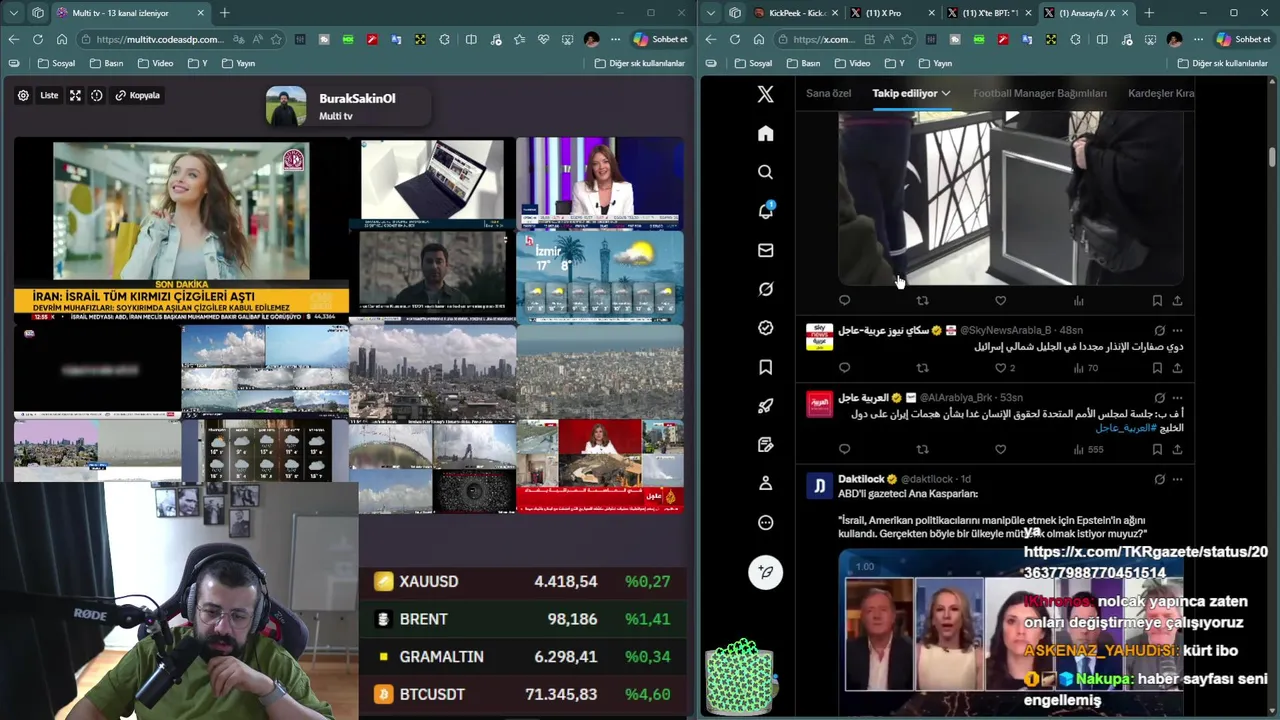
Task: Click Sohbet et Copilot in Multi tv window
Action: tap(660, 39)
